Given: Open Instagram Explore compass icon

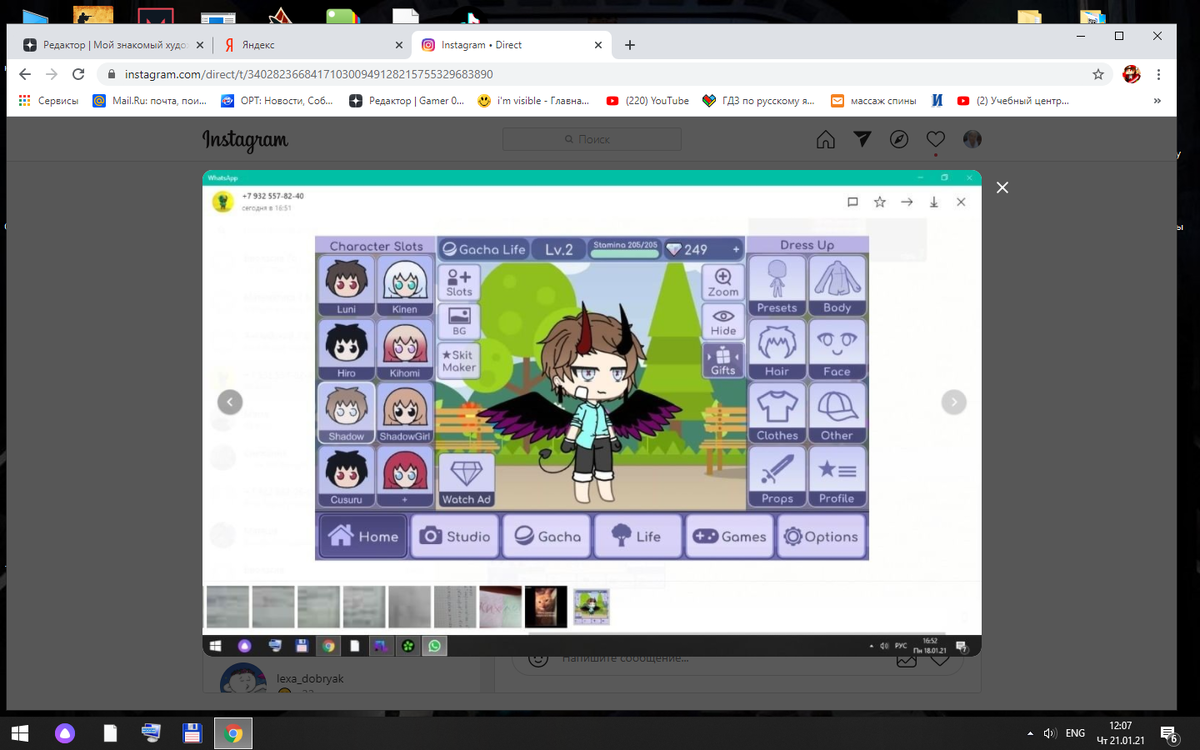Looking at the screenshot, I should [899, 139].
